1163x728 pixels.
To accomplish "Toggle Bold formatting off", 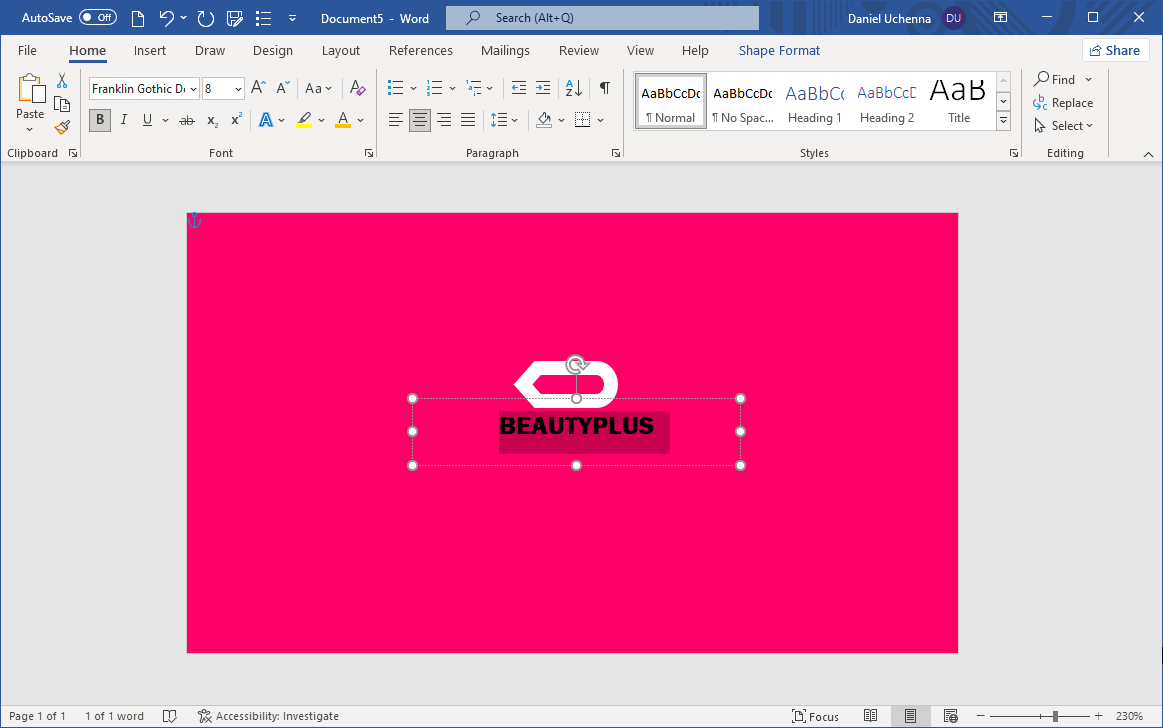I will pyautogui.click(x=99, y=120).
